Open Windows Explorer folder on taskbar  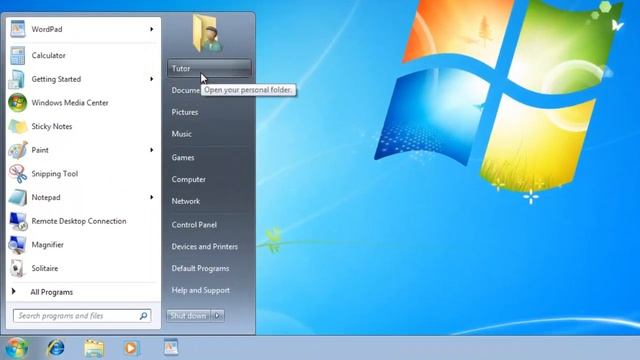(x=94, y=348)
